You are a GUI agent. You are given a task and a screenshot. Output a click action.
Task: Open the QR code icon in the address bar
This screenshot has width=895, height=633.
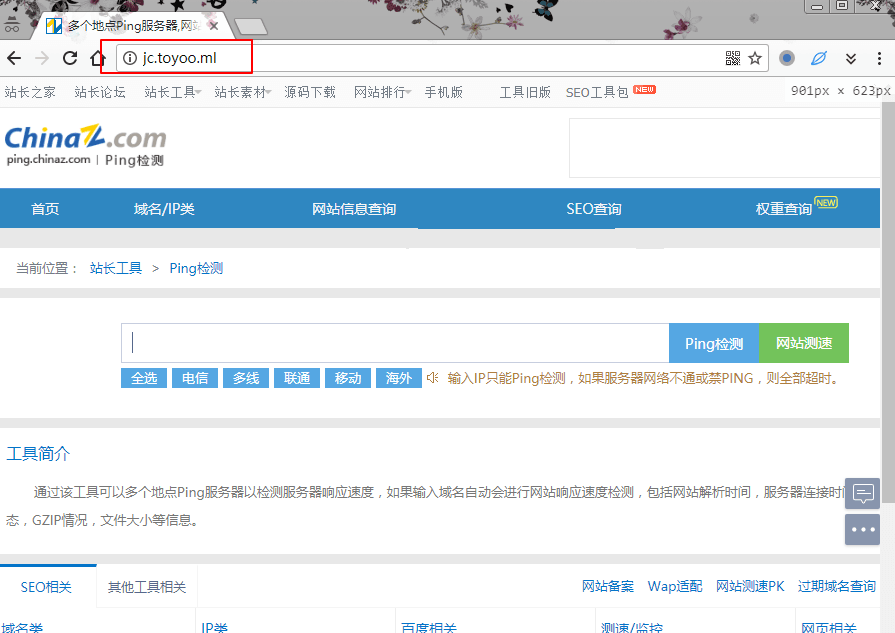pyautogui.click(x=733, y=58)
